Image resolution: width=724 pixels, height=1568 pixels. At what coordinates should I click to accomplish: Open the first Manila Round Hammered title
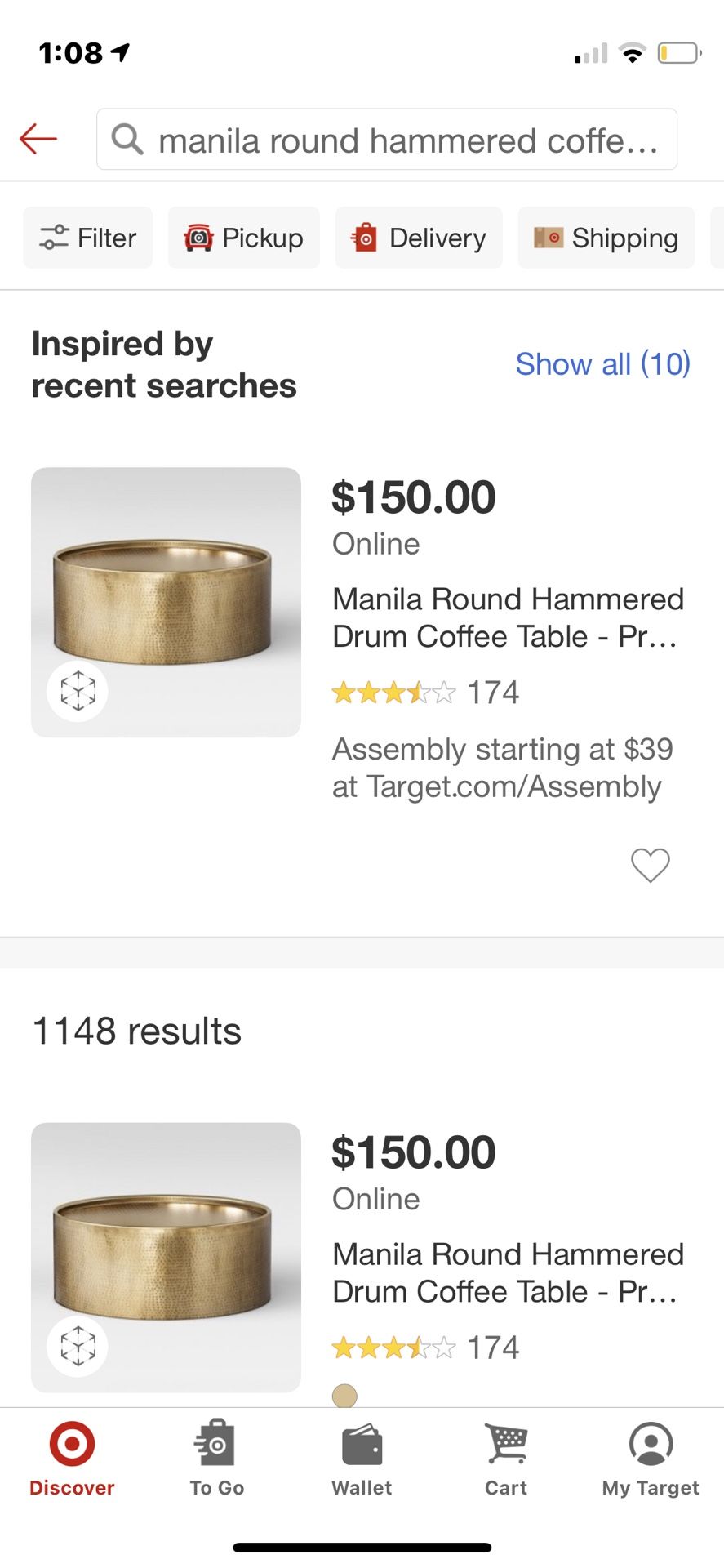507,617
